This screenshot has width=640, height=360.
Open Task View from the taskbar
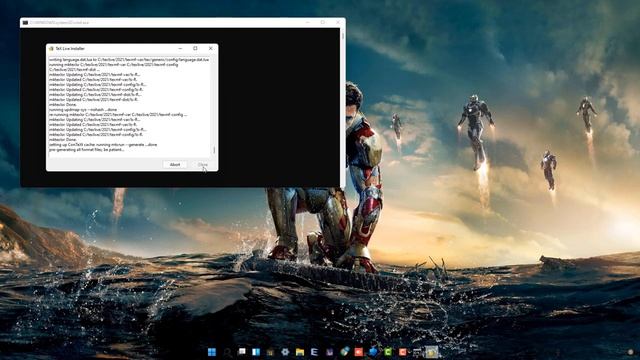pos(242,352)
